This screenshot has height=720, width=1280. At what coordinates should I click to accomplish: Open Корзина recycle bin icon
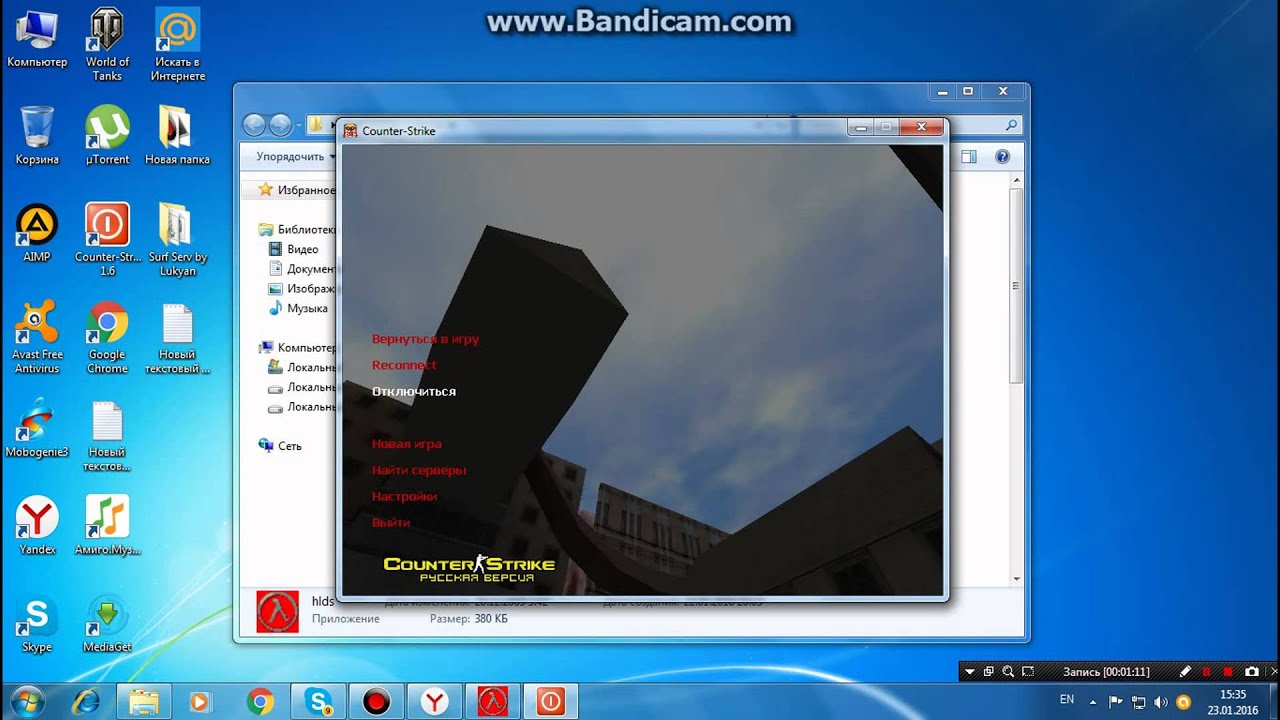tap(37, 135)
